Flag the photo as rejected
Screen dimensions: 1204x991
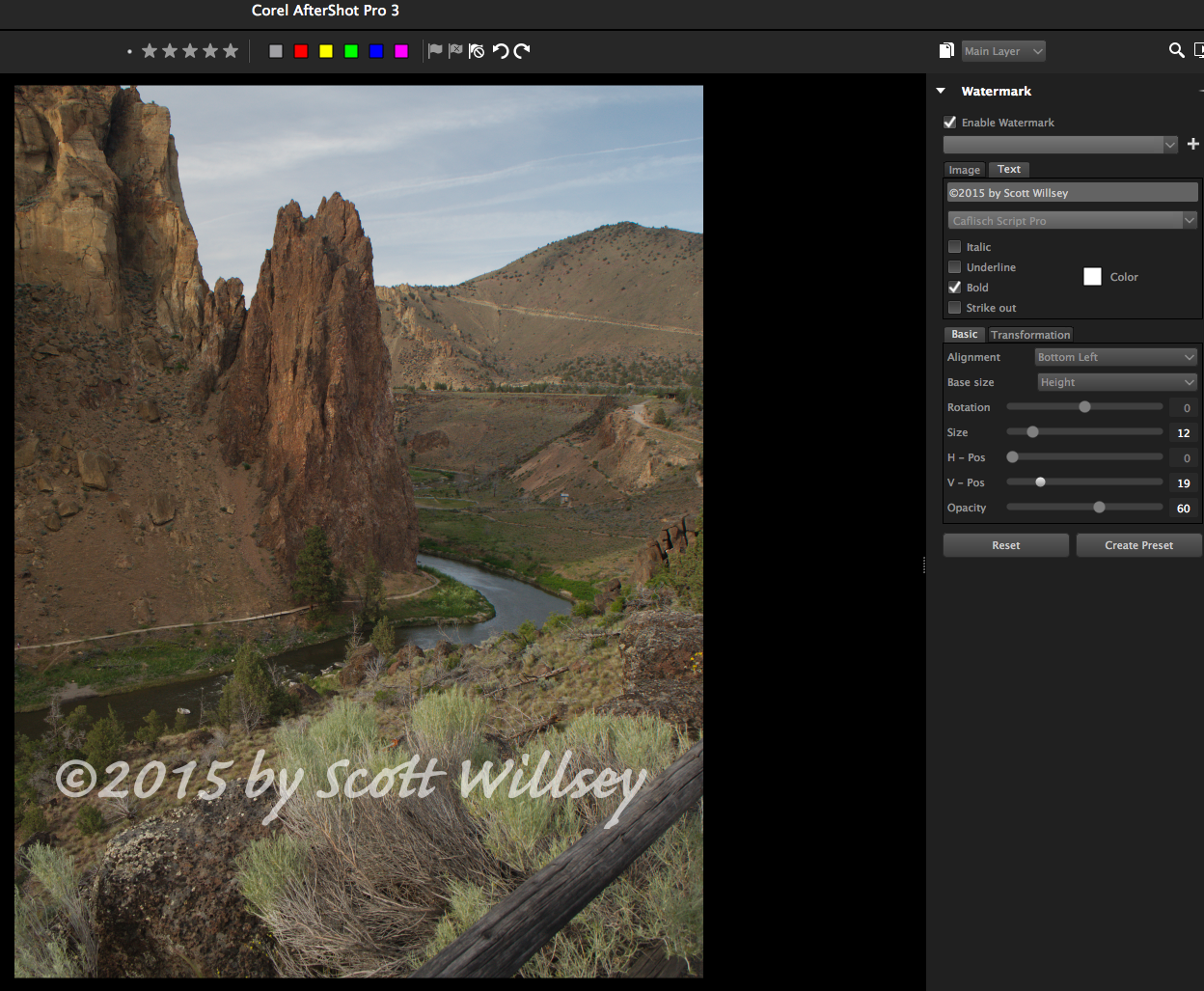coord(455,51)
